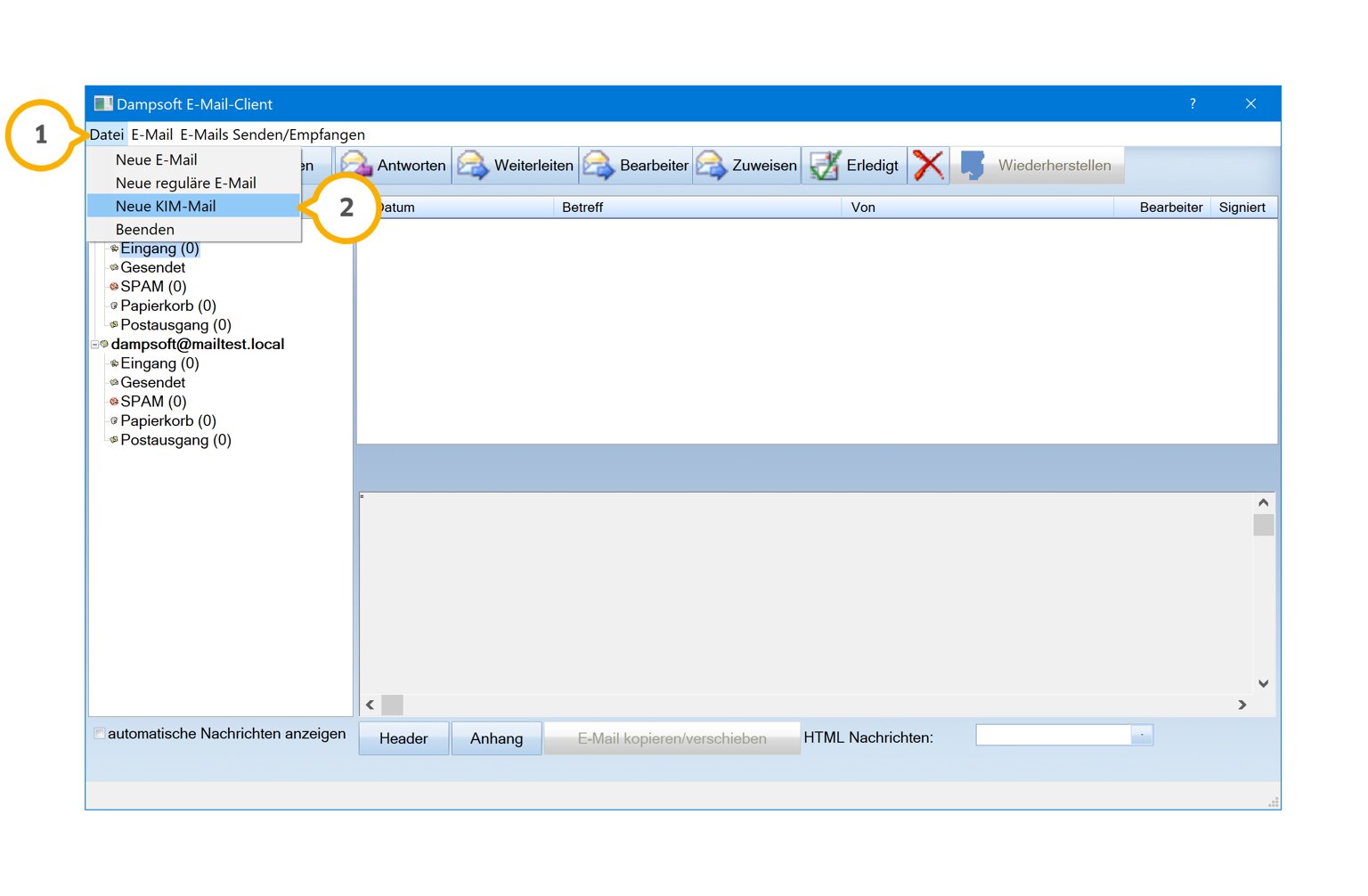1368x896 pixels.
Task: Collapse the dampsoft@mailtest.local tree node
Action: point(94,344)
